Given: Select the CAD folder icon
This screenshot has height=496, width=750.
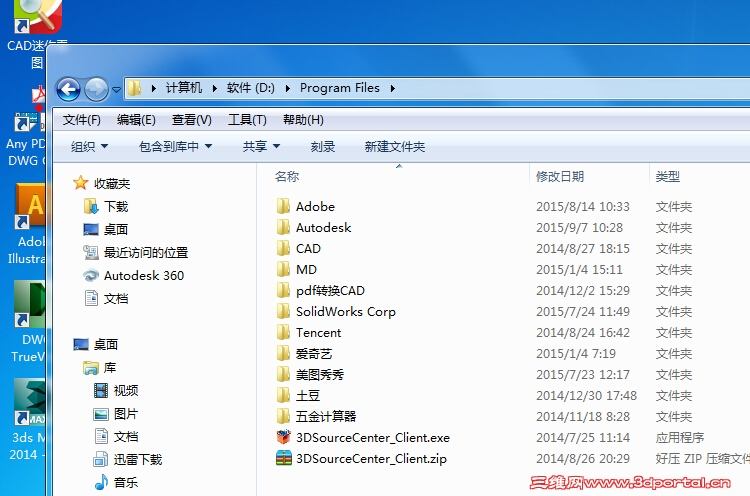Looking at the screenshot, I should pyautogui.click(x=283, y=248).
